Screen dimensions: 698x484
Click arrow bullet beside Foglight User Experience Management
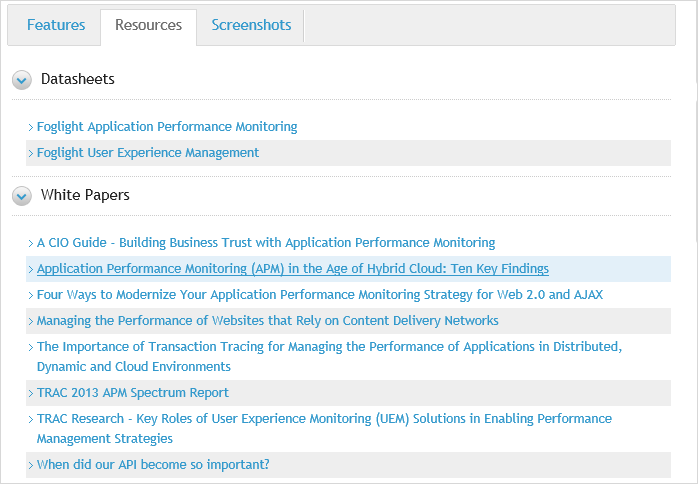tap(31, 154)
